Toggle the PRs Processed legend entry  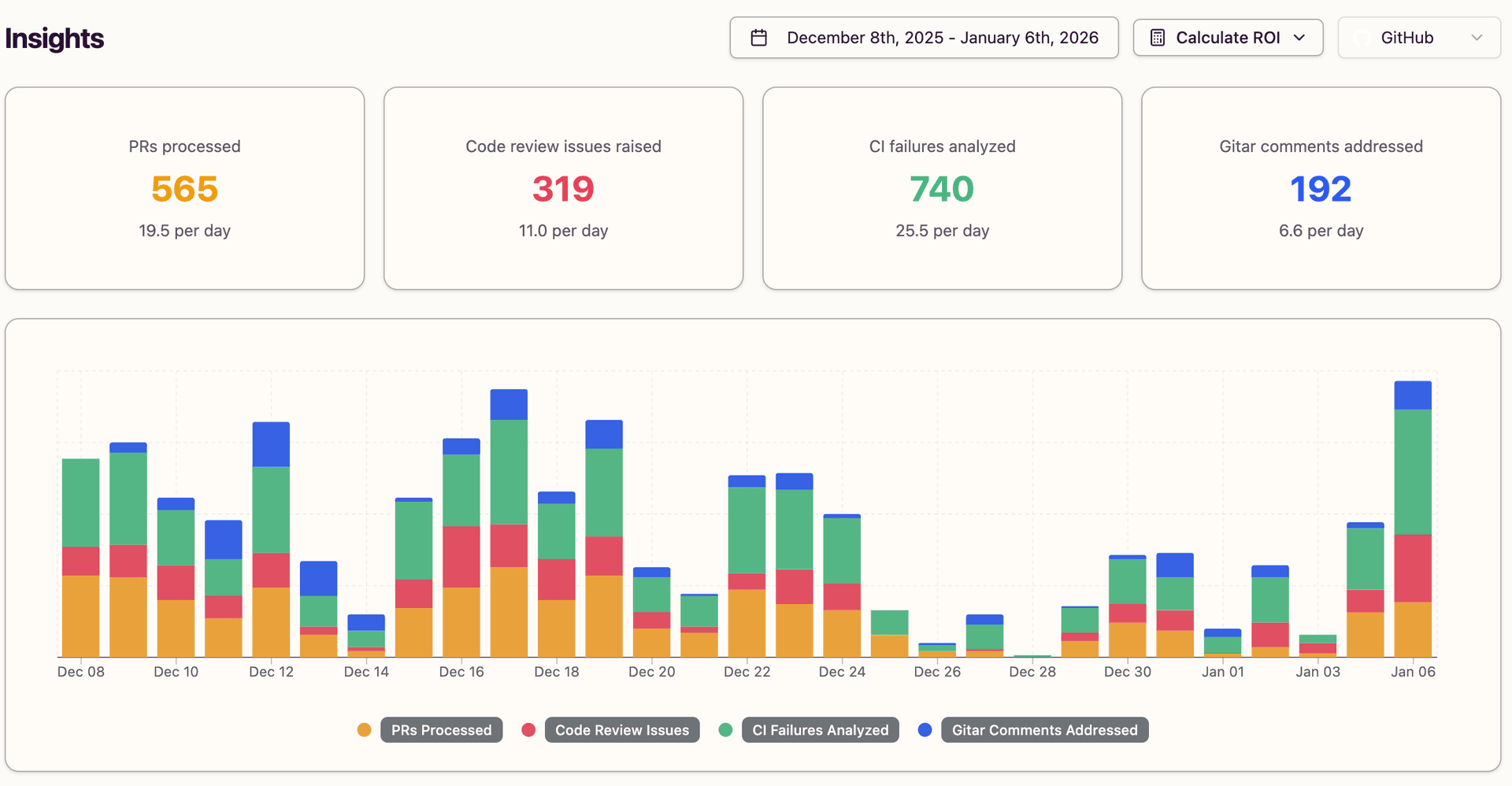point(441,730)
